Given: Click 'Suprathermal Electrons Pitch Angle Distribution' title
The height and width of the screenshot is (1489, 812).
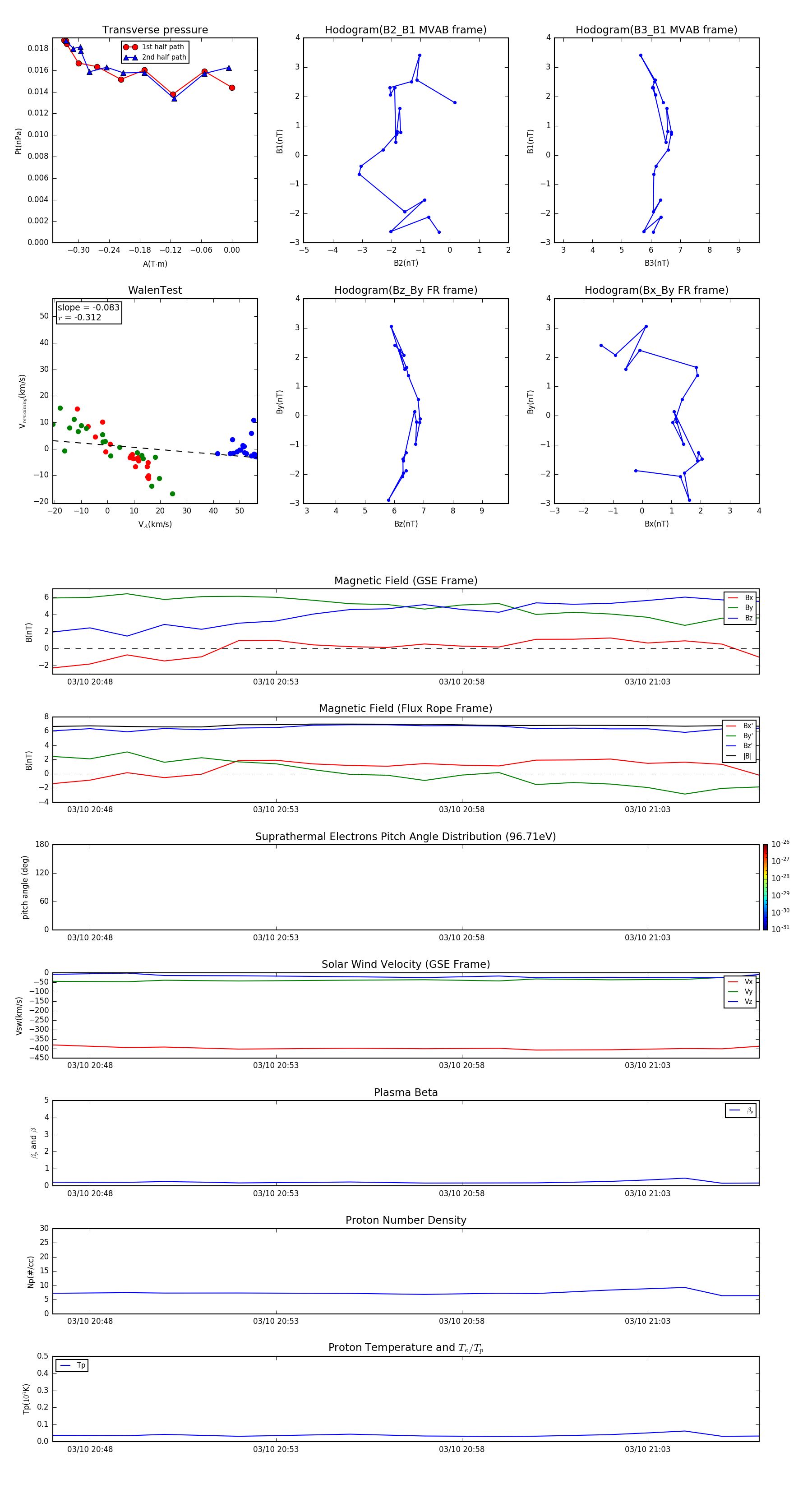Looking at the screenshot, I should [x=406, y=837].
